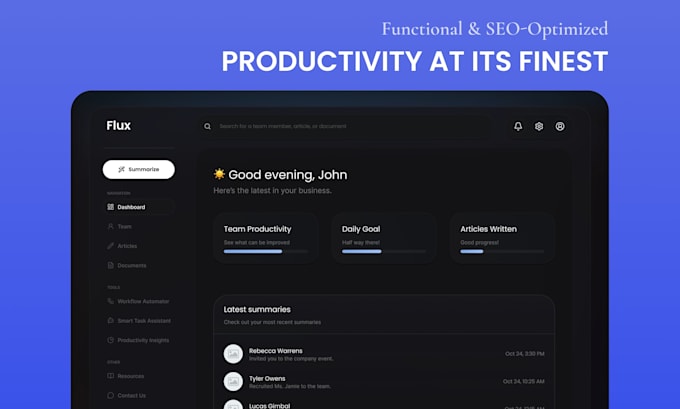Click 'Check out your most recent summaries' text

click(x=272, y=322)
